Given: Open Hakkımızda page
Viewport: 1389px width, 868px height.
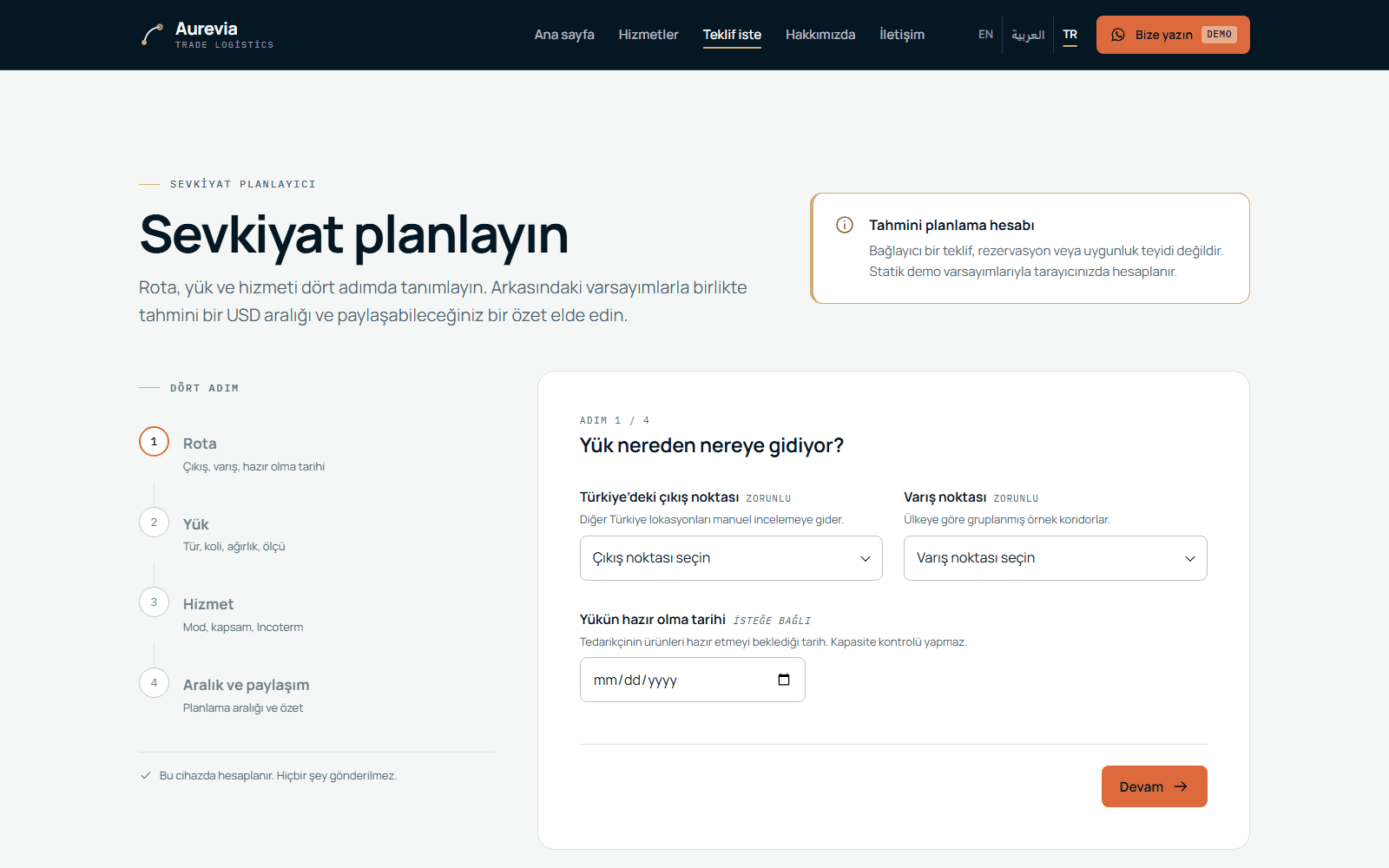Looking at the screenshot, I should click(x=820, y=35).
